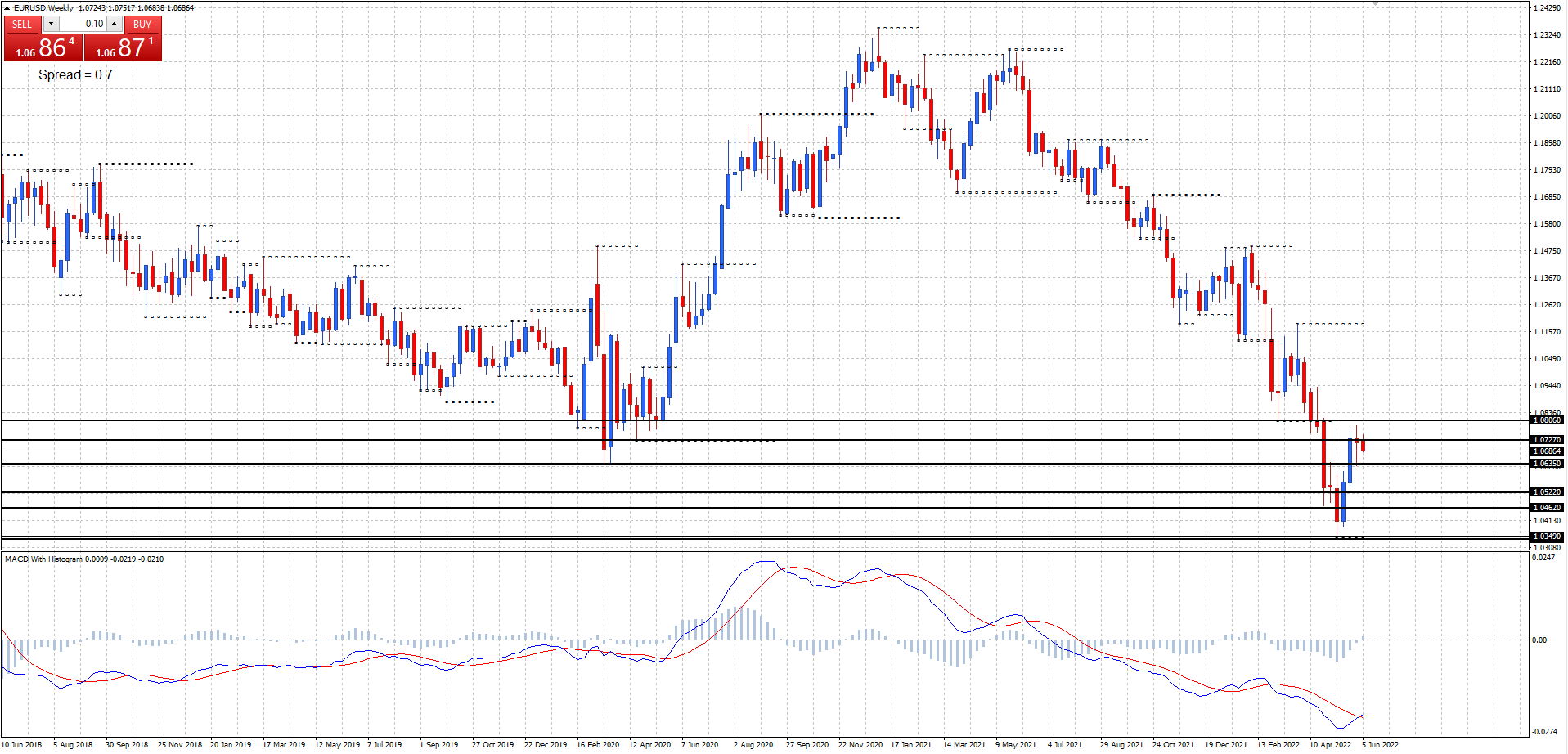The image size is (1568, 754).
Task: Focus the 0.10 volume input field
Action: point(83,24)
